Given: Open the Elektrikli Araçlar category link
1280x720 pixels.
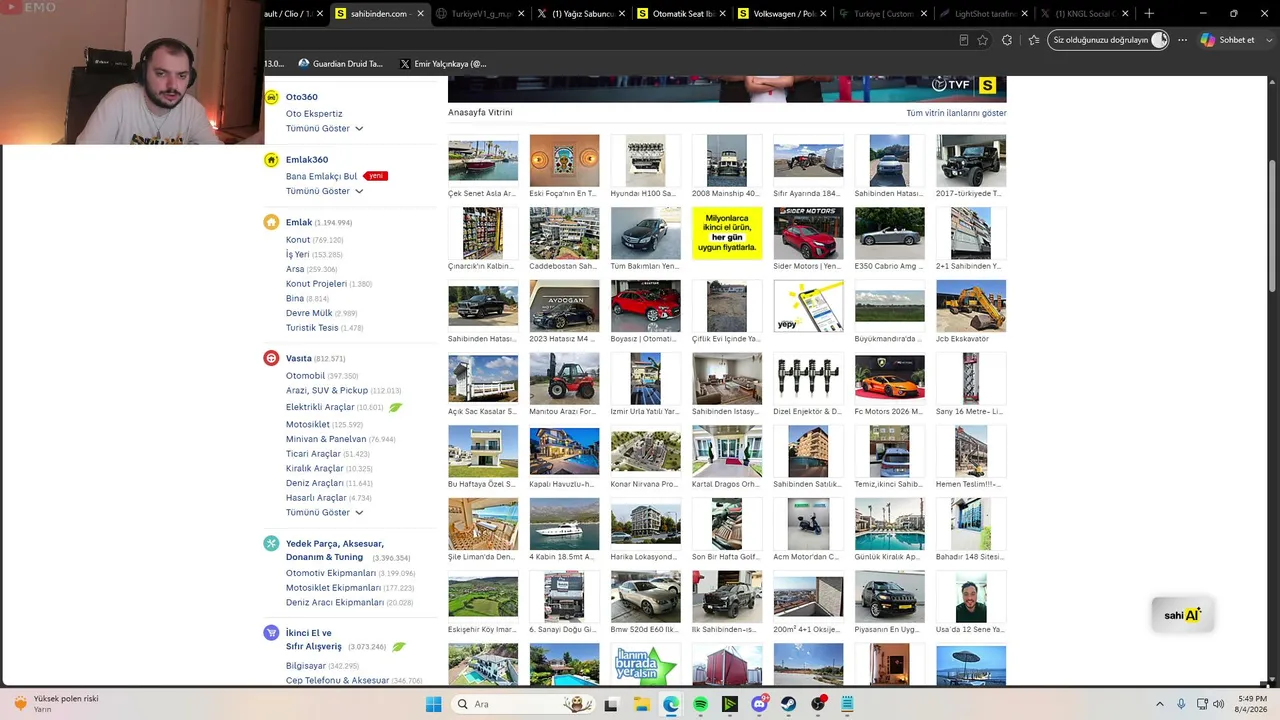Looking at the screenshot, I should [x=320, y=407].
